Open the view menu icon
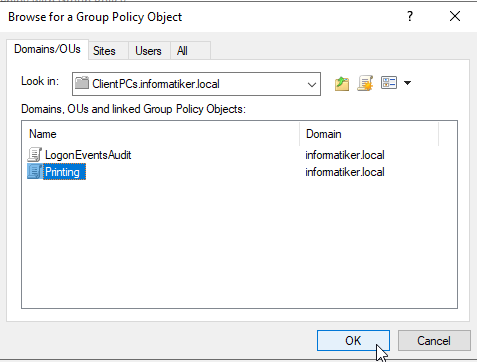Image resolution: width=477 pixels, height=362 pixels. tap(389, 83)
